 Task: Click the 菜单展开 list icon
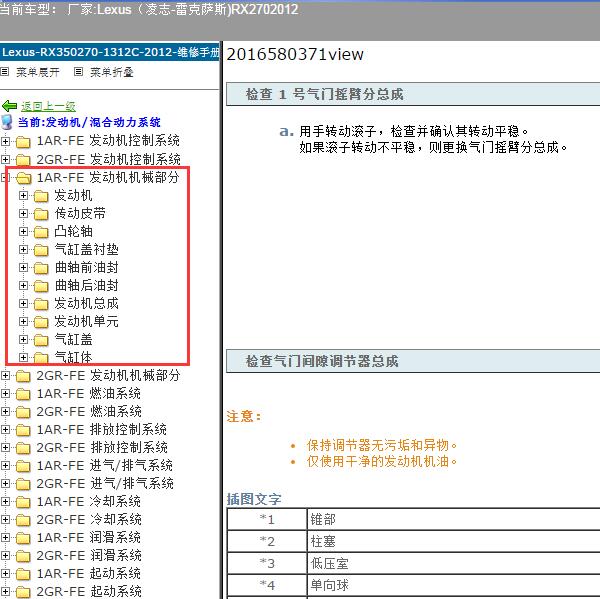pos(5,72)
